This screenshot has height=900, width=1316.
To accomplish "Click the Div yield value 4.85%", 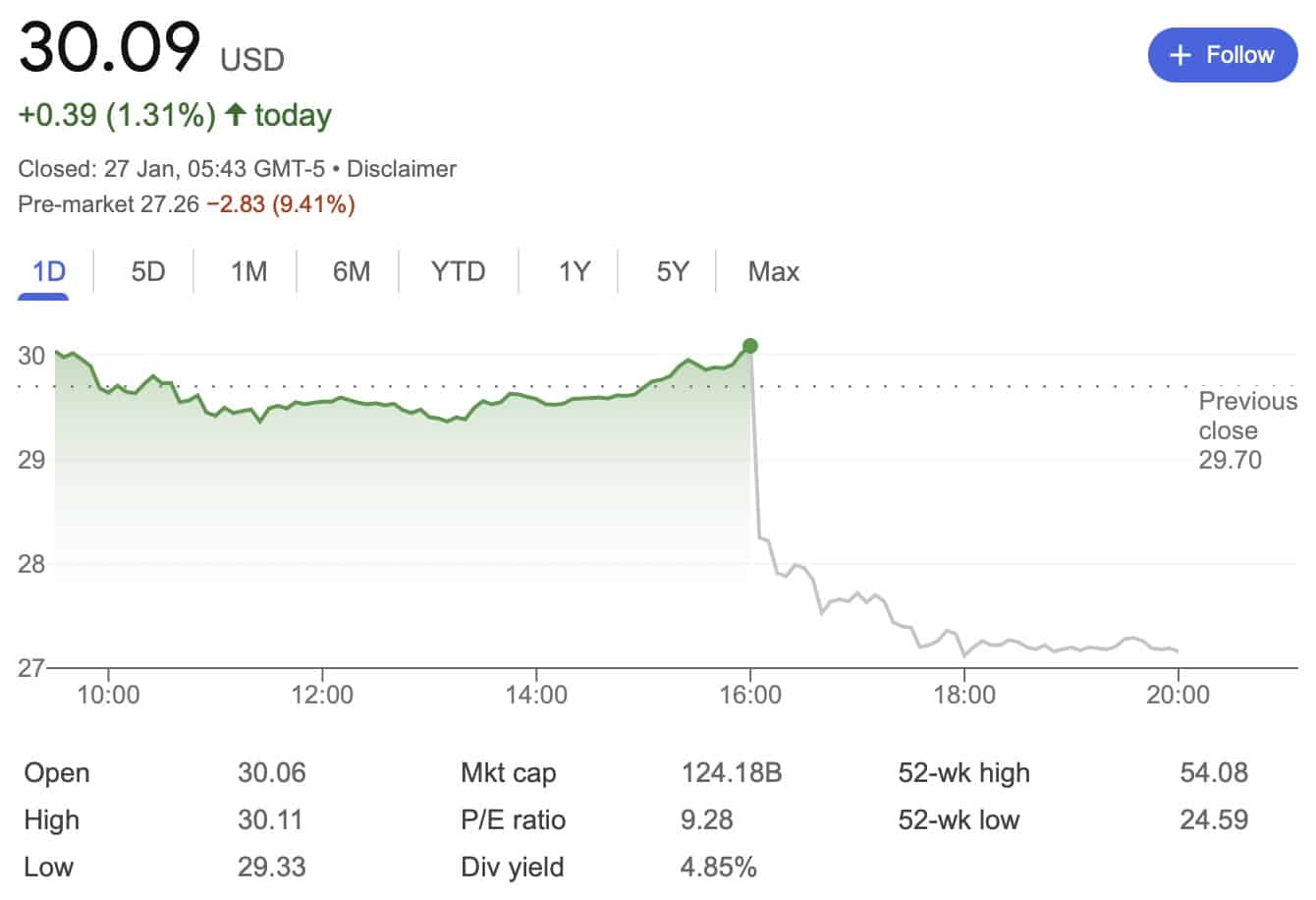I will 718,868.
